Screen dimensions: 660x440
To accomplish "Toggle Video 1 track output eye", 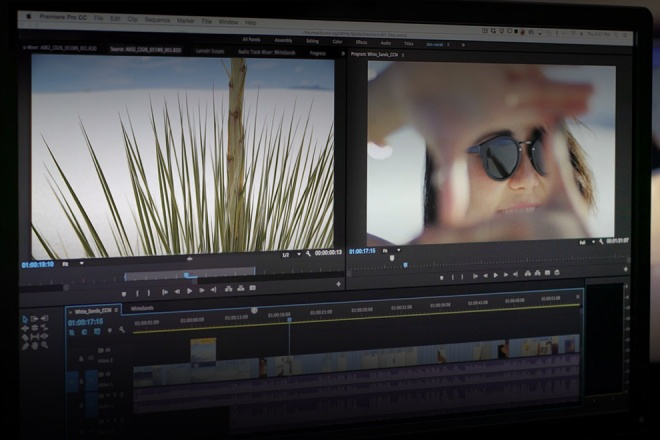I will coord(108,373).
